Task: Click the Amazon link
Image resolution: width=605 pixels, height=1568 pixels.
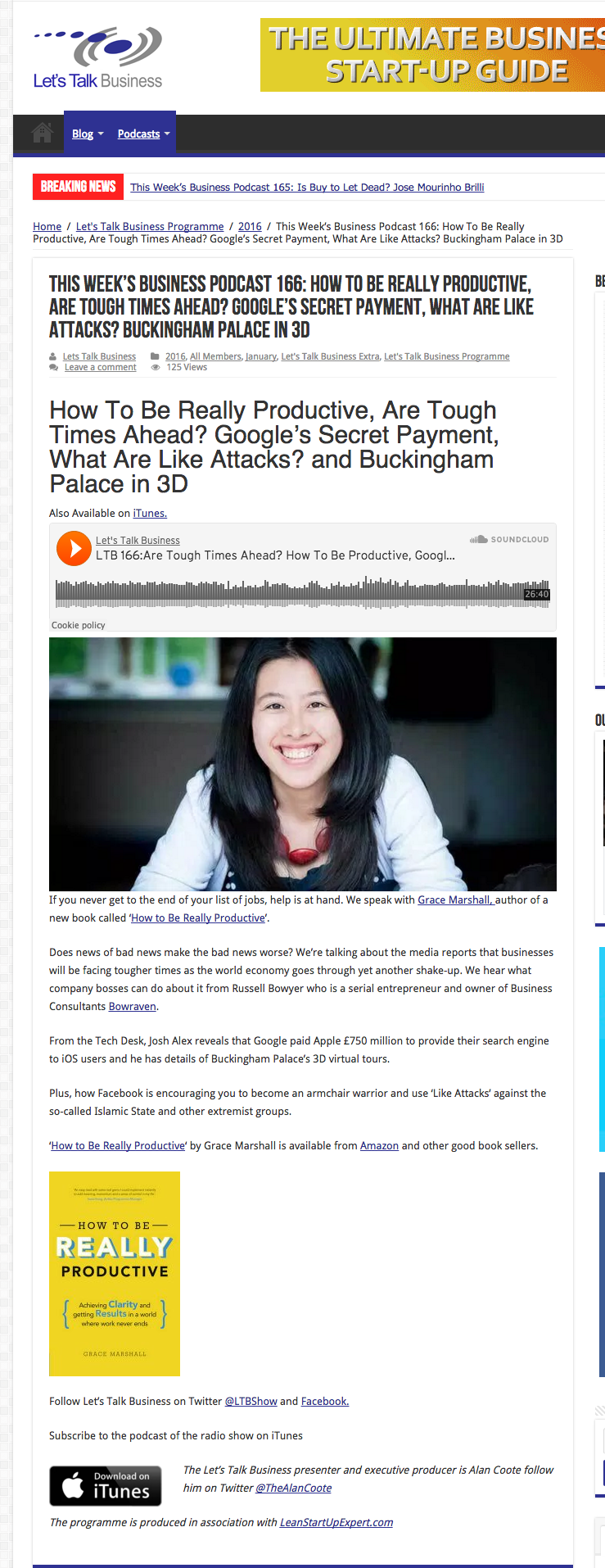Action: 379,1145
